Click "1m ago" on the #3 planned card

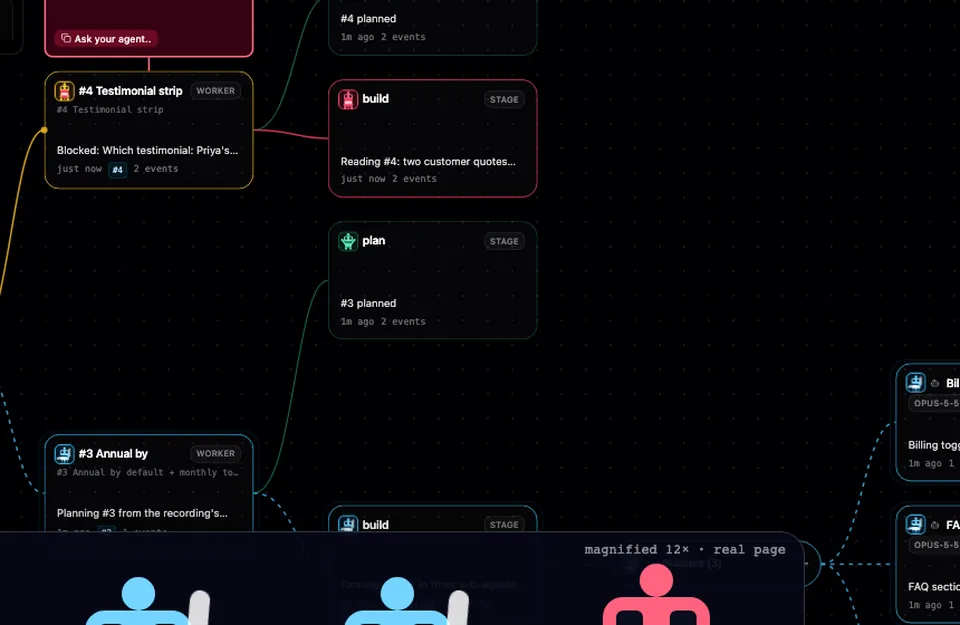(358, 322)
